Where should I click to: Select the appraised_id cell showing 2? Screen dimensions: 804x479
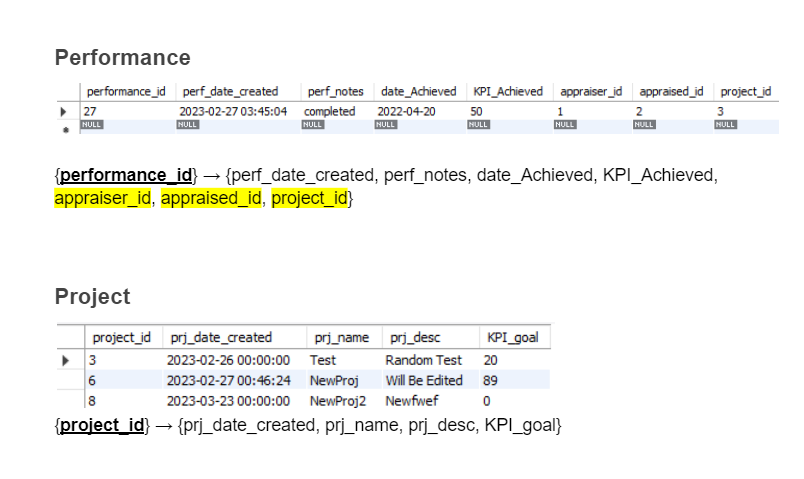tap(673, 111)
